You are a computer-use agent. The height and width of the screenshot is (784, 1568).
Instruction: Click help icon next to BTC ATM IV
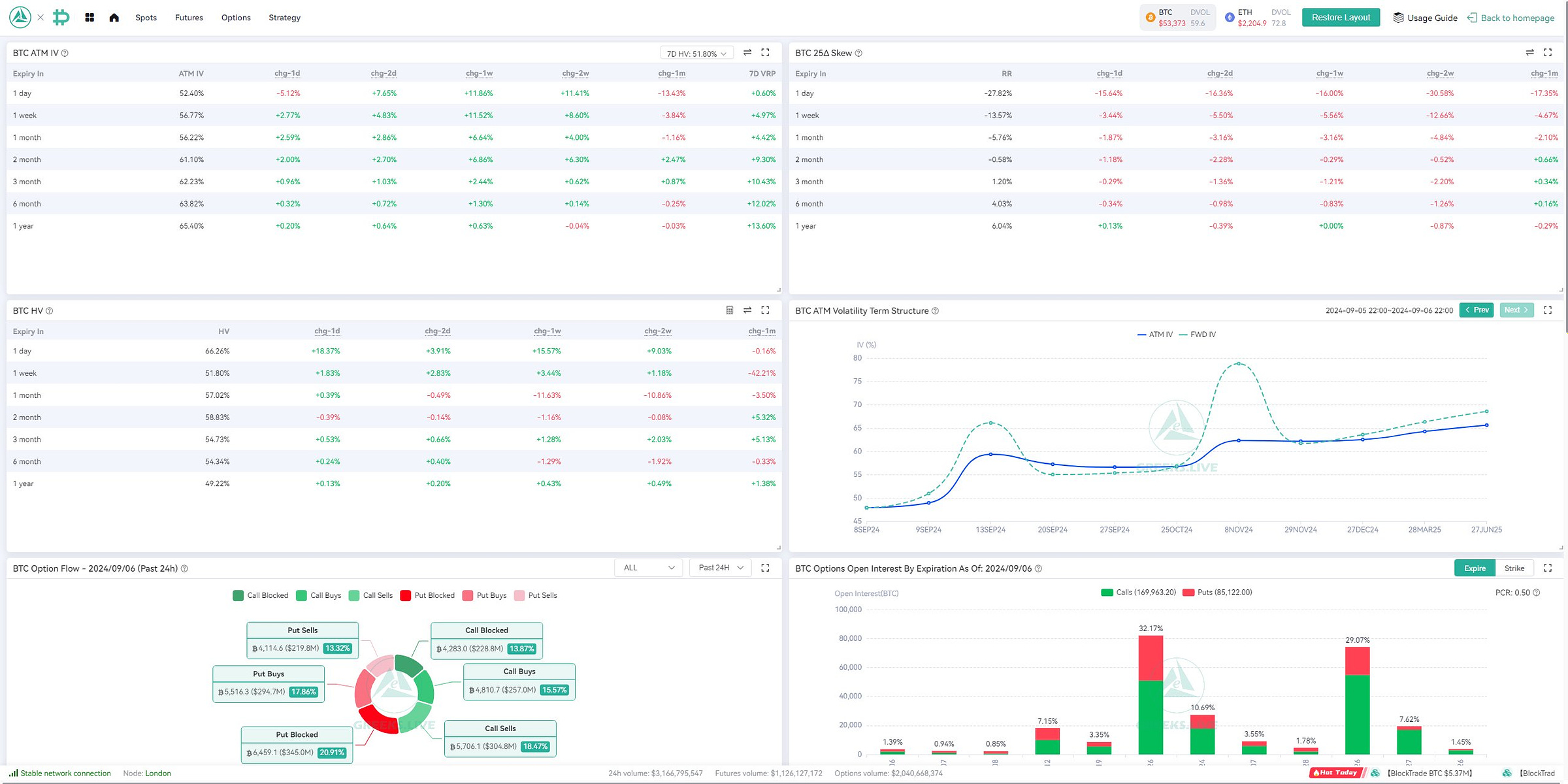click(65, 54)
